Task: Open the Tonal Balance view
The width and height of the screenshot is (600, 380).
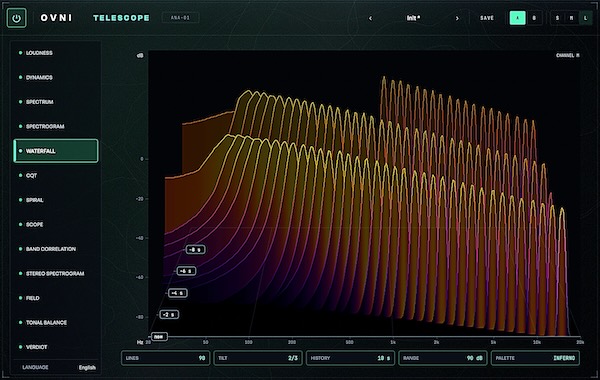Action: pos(56,322)
